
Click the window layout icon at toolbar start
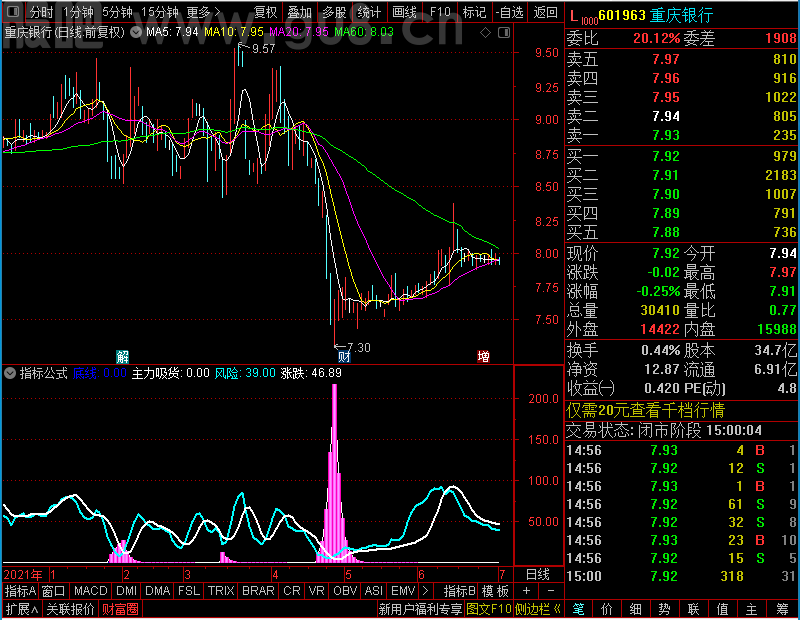pos(13,11)
